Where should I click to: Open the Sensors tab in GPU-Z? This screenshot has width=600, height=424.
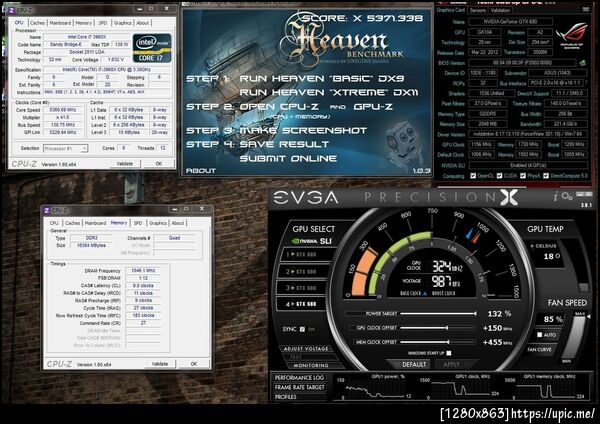(478, 10)
